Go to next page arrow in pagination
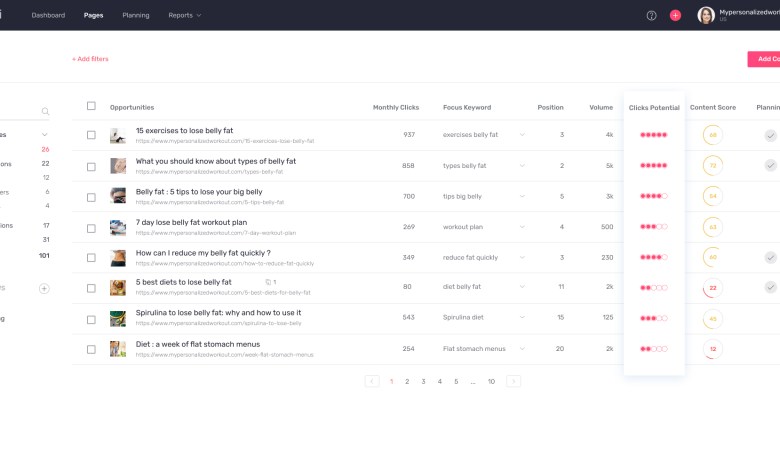Screen dimensions: 780x470 pos(513,381)
